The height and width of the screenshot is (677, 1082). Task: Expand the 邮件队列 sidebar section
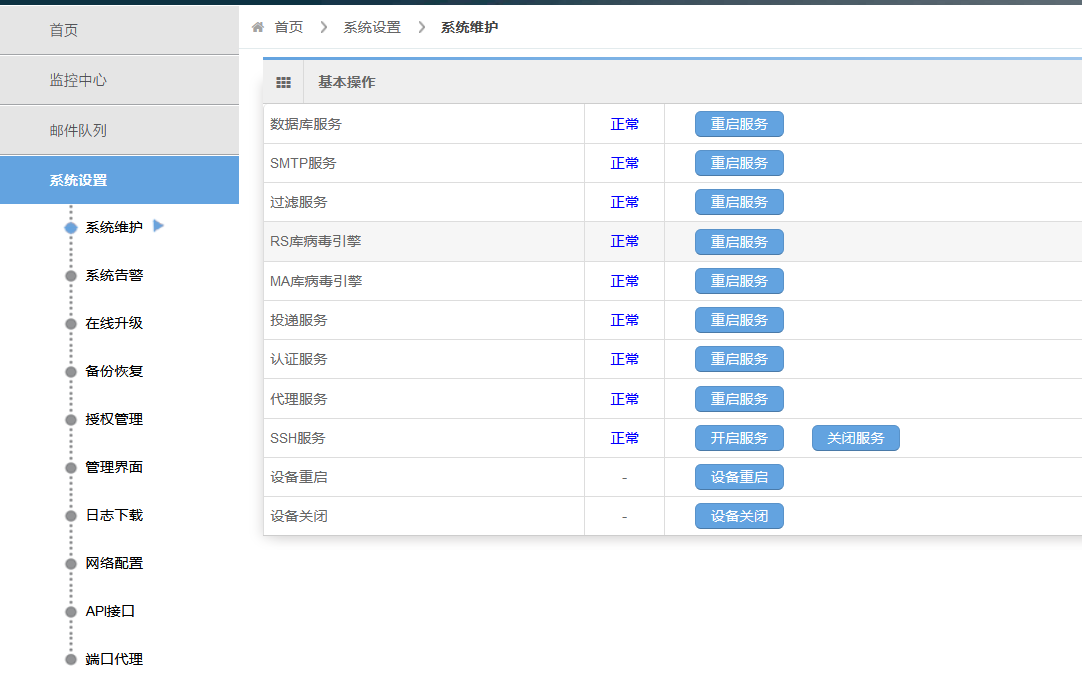point(119,130)
